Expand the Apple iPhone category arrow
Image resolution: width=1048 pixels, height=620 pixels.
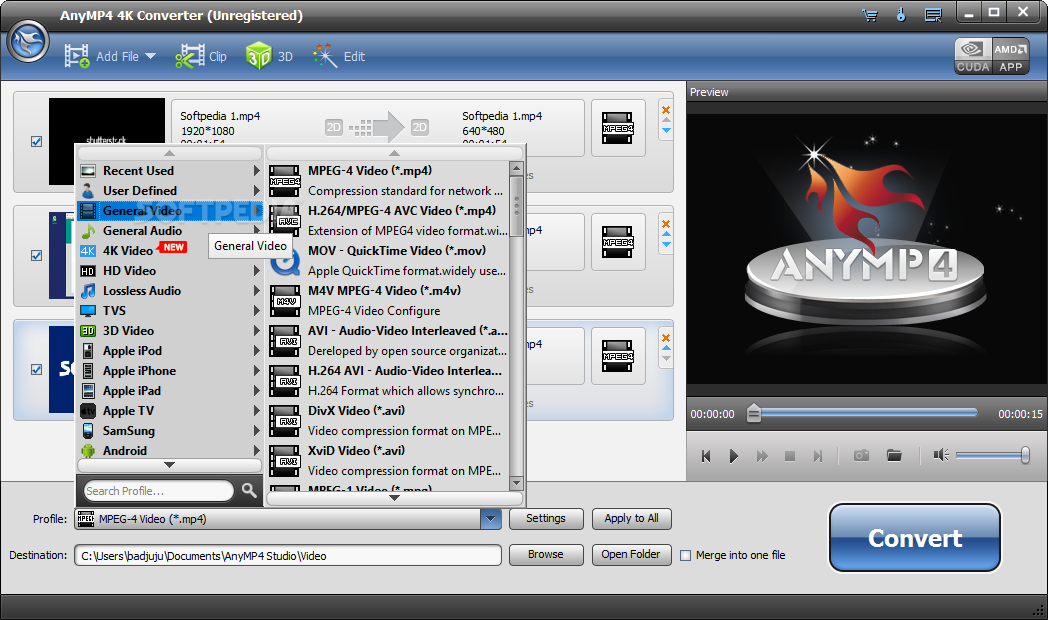point(257,371)
